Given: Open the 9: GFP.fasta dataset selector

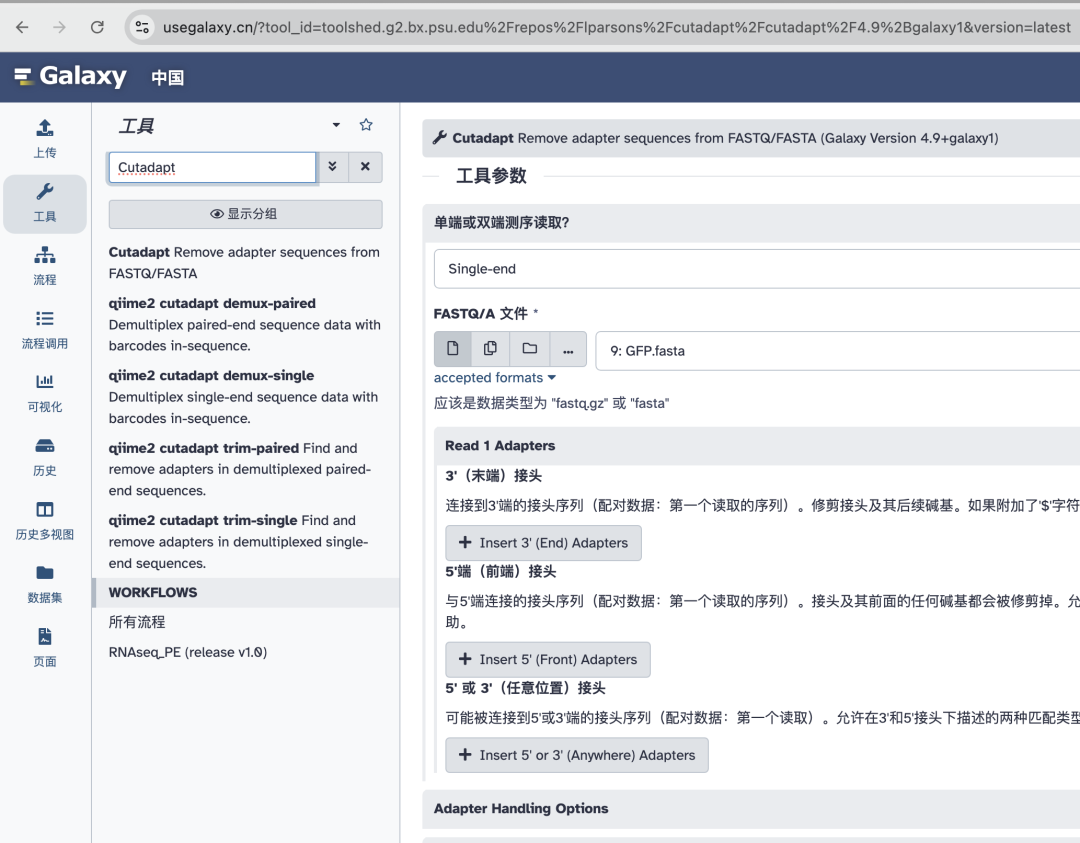Looking at the screenshot, I should (838, 351).
